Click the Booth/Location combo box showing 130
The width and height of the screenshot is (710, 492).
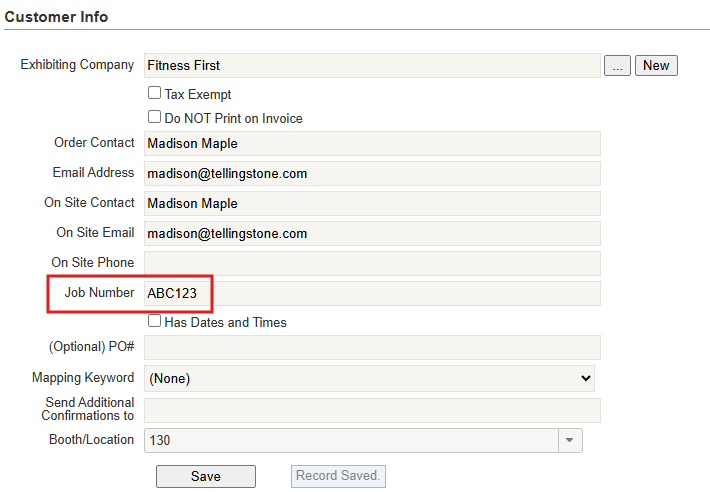350,440
